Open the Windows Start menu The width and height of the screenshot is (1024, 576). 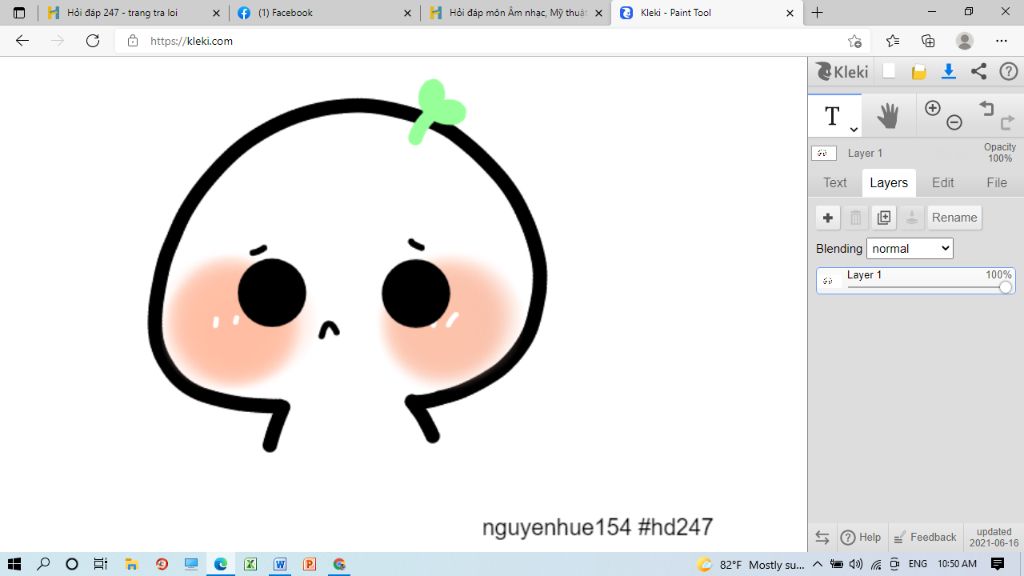pos(14,564)
